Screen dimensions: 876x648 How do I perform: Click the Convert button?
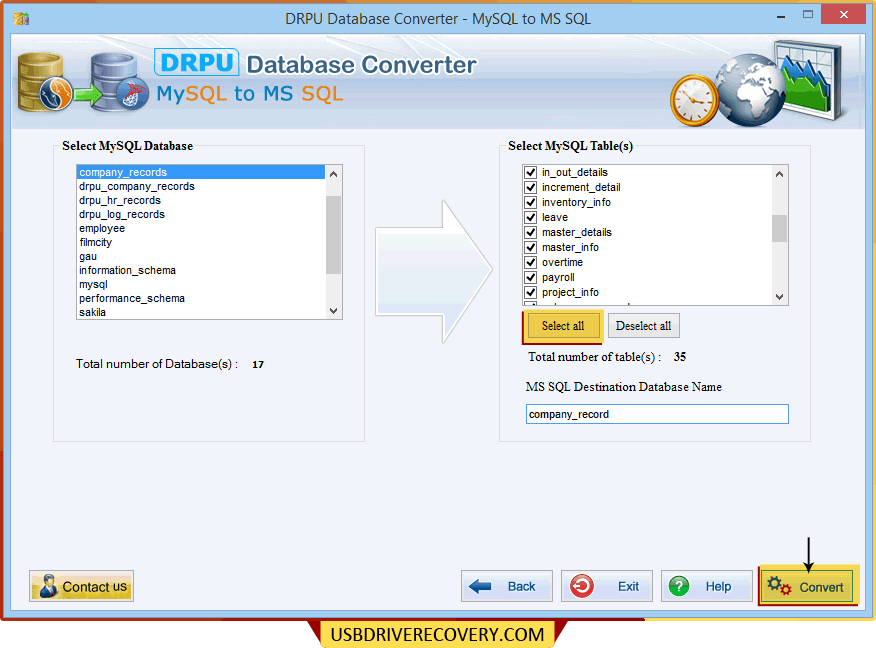coord(807,587)
